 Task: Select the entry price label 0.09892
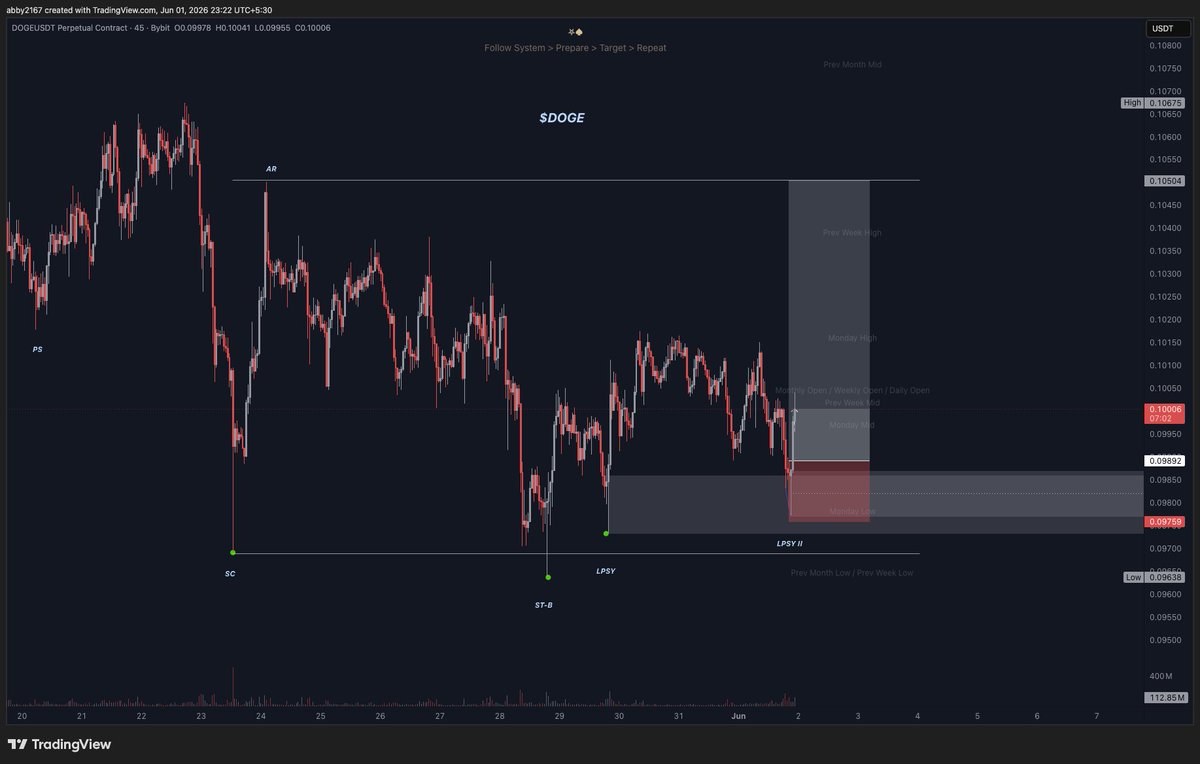coord(1166,461)
